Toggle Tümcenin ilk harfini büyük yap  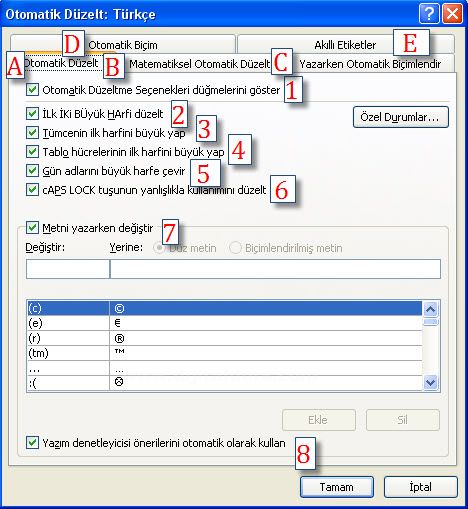tap(32, 133)
